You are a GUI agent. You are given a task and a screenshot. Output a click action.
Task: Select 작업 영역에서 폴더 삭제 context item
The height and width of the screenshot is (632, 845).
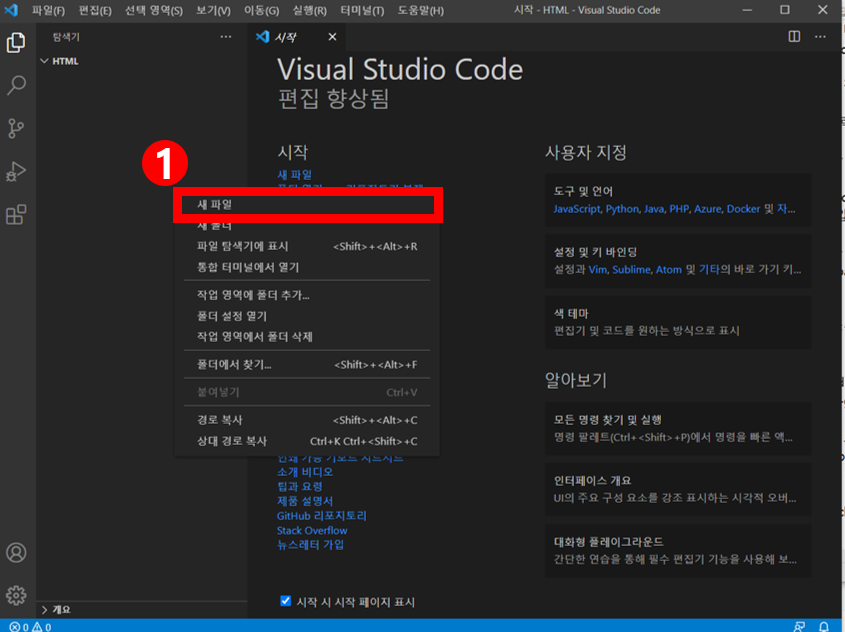(307, 337)
